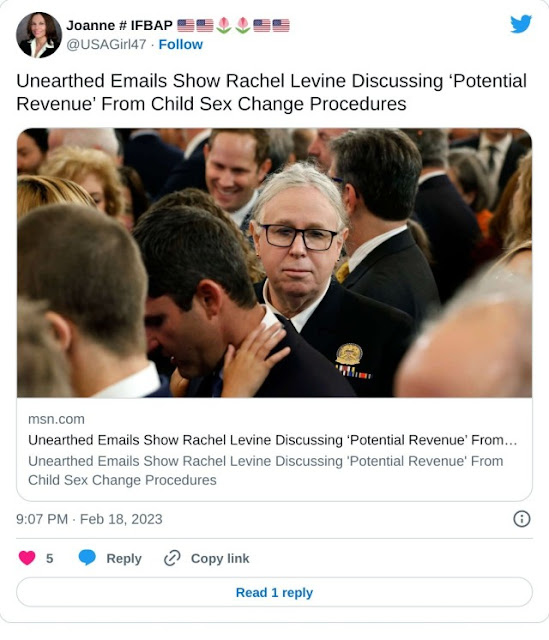The width and height of the screenshot is (549, 640).
Task: Click the gray article description in the card
Action: tap(266, 471)
